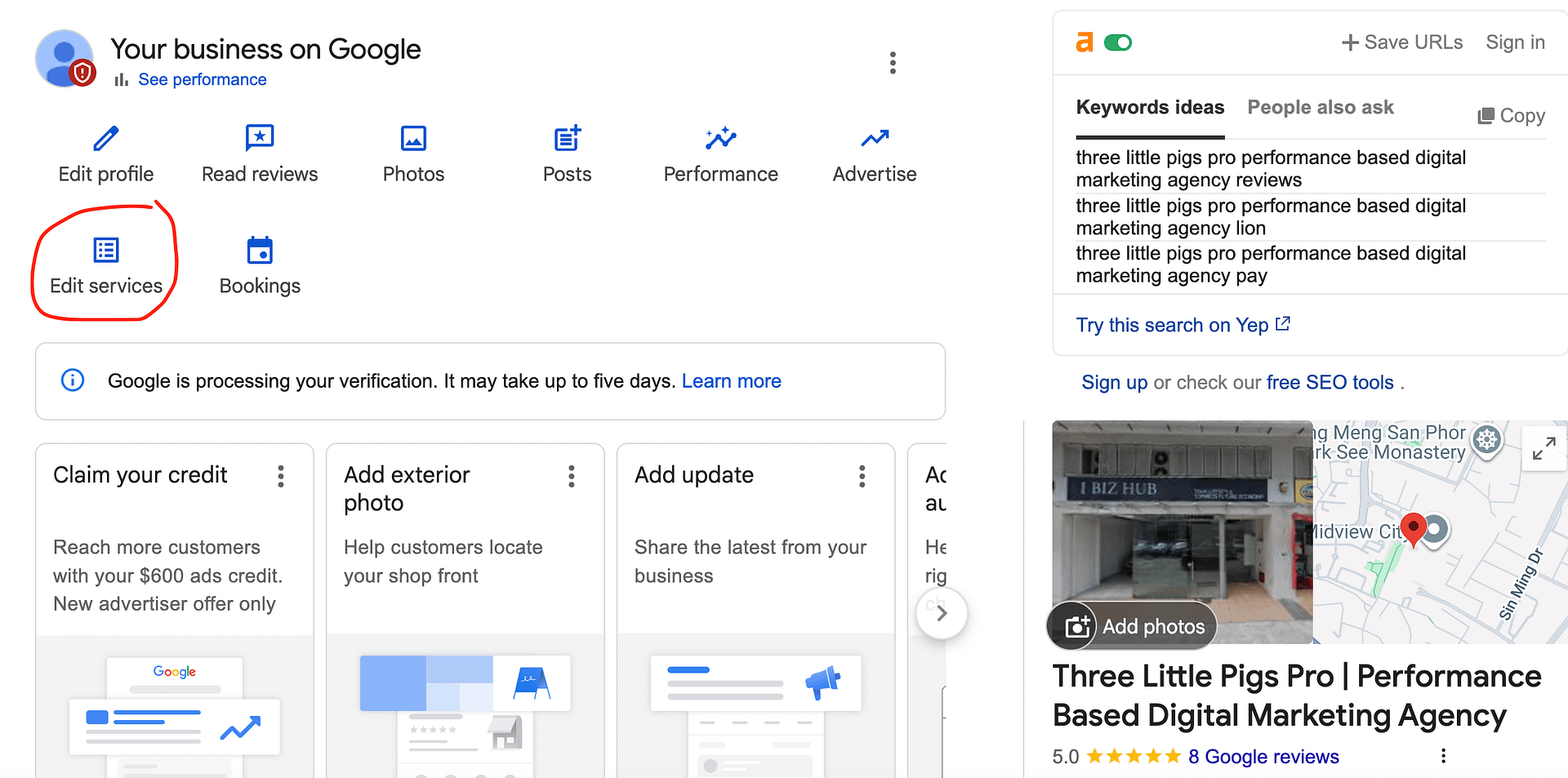Open business profile three-dot menu
This screenshot has height=778, width=1568.
pos(893,63)
